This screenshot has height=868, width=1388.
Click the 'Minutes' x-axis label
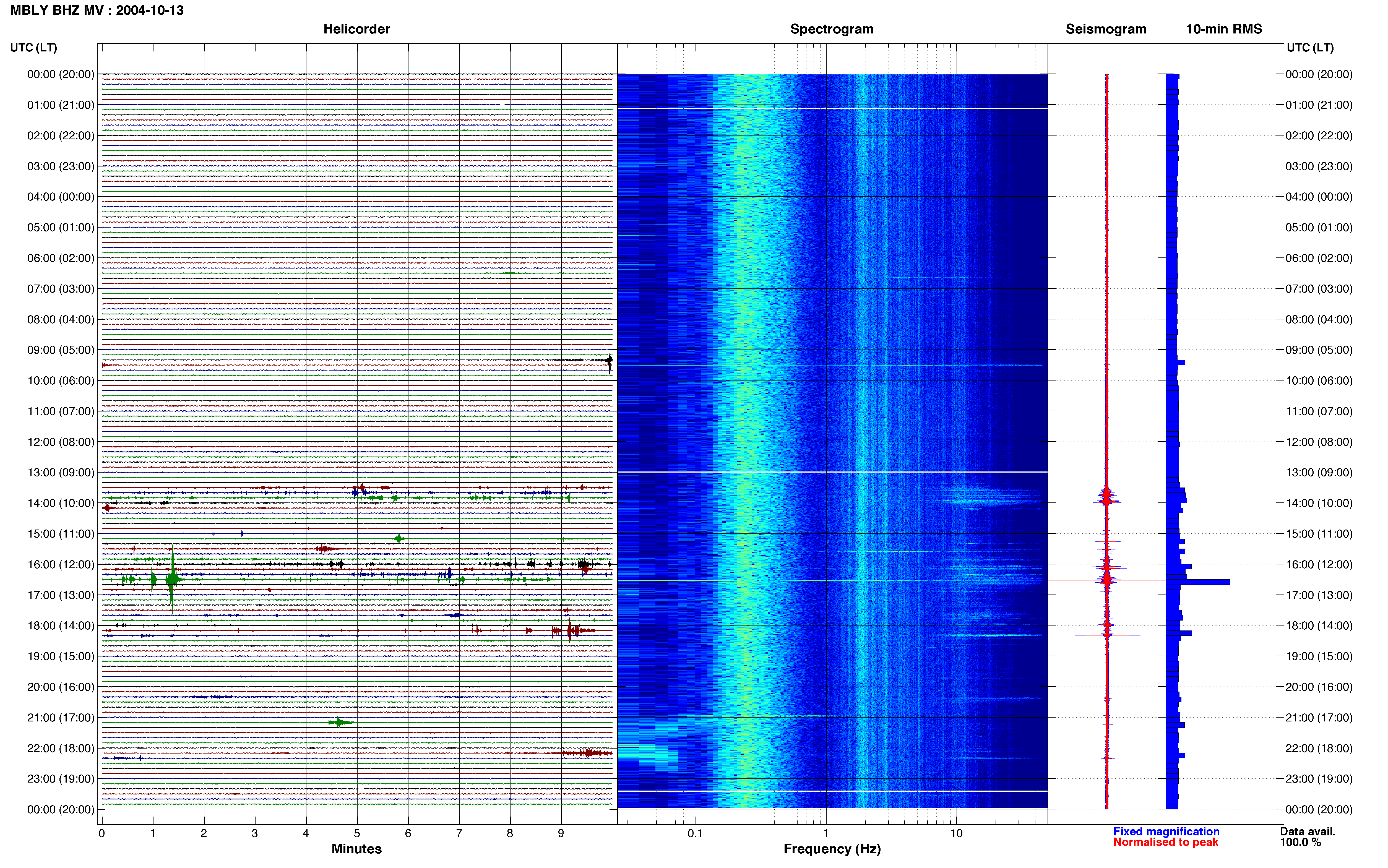pyautogui.click(x=356, y=849)
